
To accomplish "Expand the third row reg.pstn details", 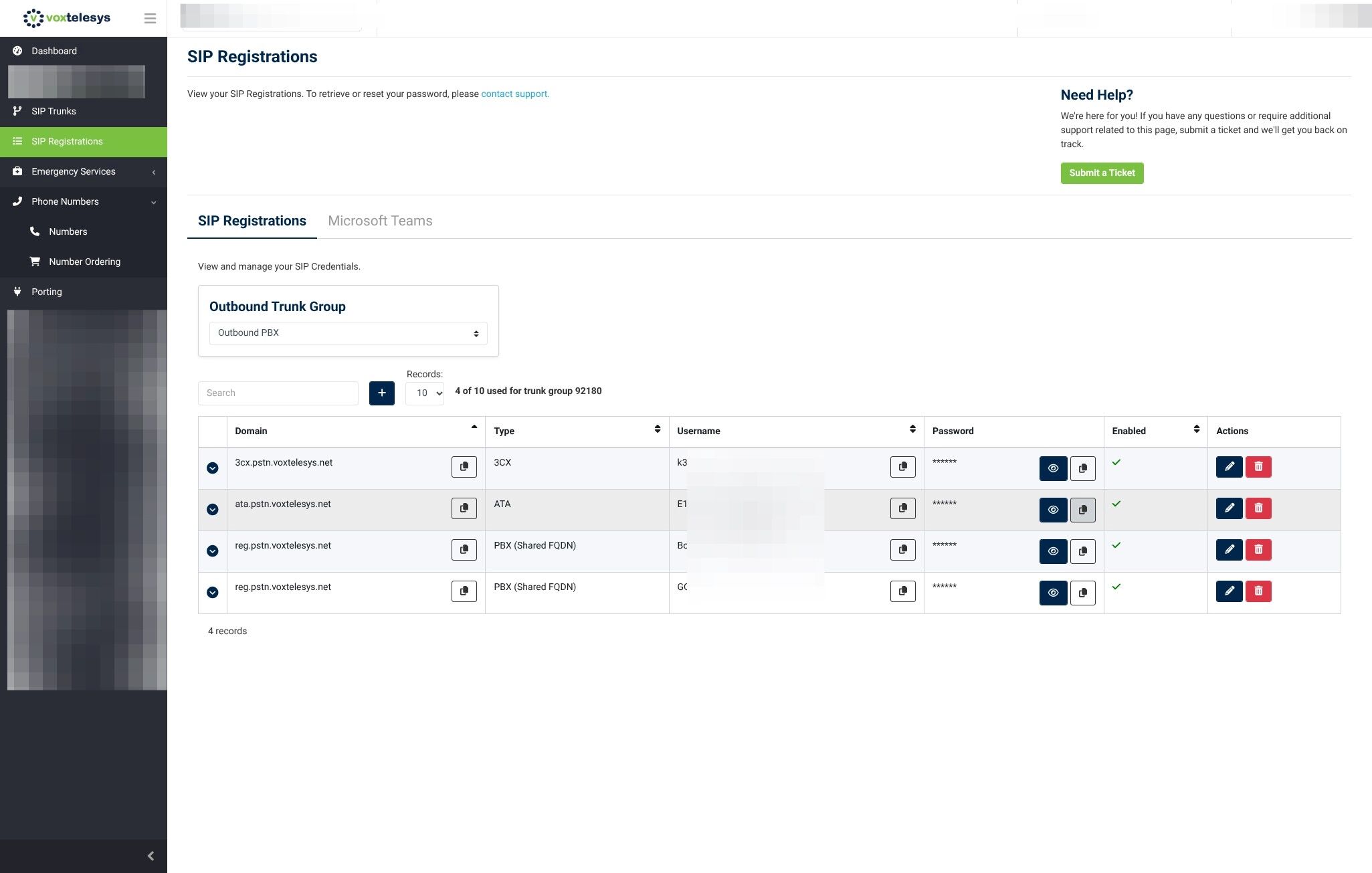I will [x=212, y=551].
